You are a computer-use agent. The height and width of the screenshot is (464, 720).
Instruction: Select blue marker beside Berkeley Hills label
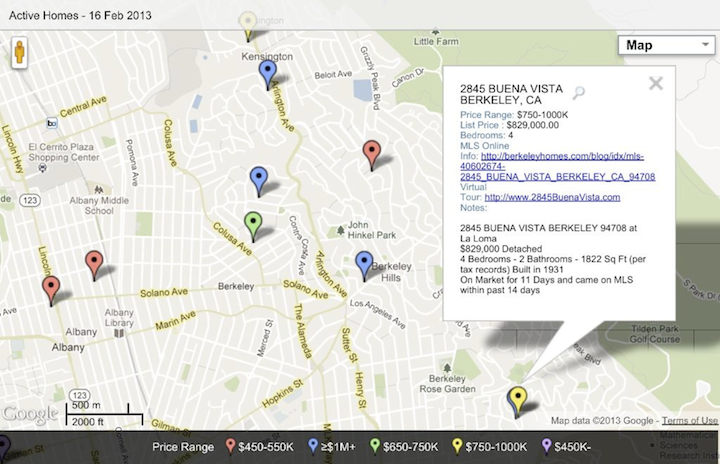point(364,265)
